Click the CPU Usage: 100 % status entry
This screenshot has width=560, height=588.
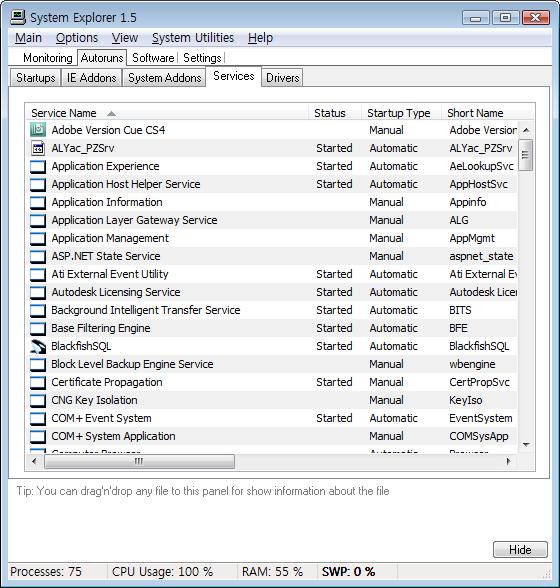pos(162,572)
